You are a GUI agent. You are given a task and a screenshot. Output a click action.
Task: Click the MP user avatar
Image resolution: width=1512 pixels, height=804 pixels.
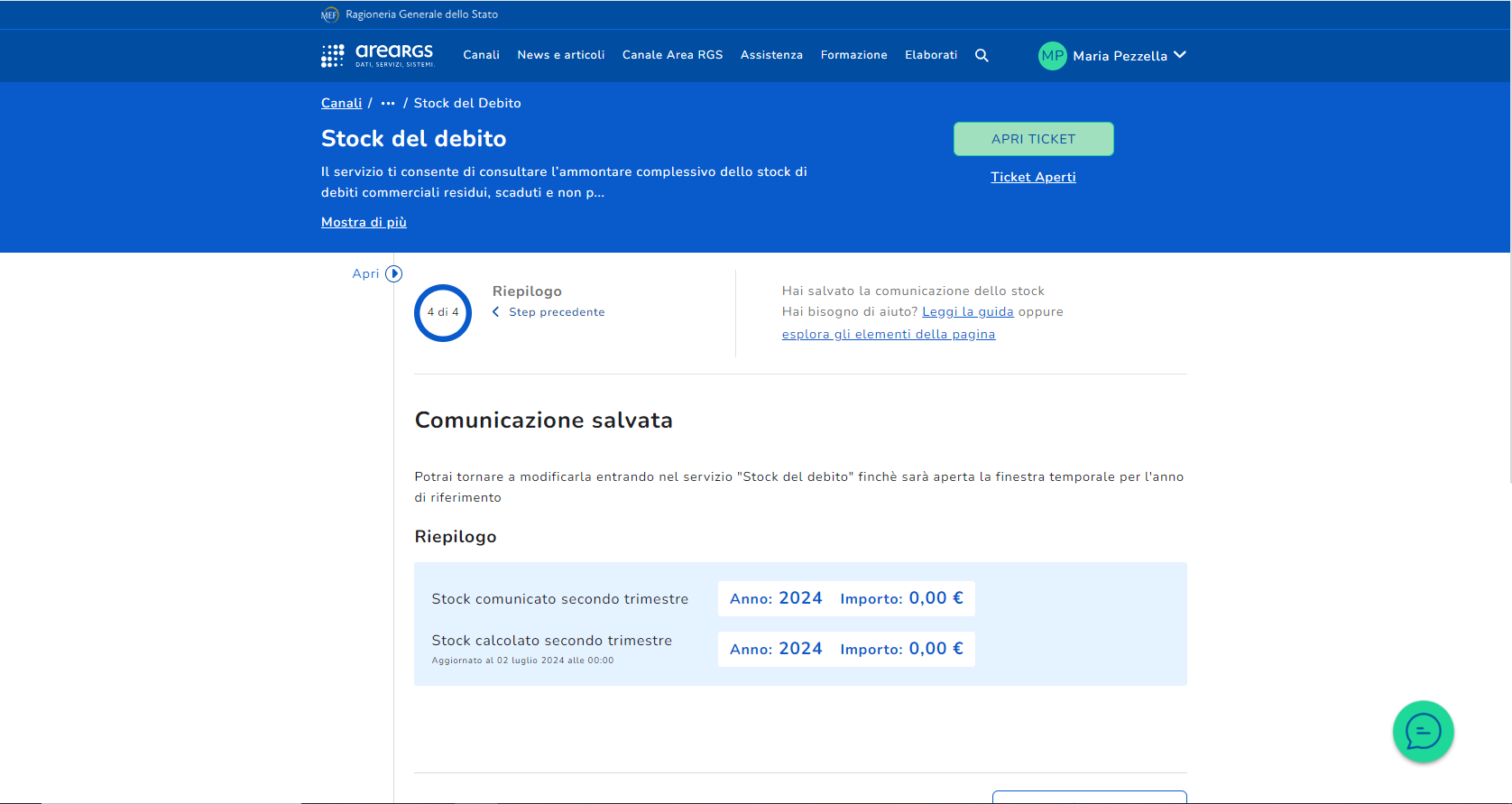(x=1052, y=56)
